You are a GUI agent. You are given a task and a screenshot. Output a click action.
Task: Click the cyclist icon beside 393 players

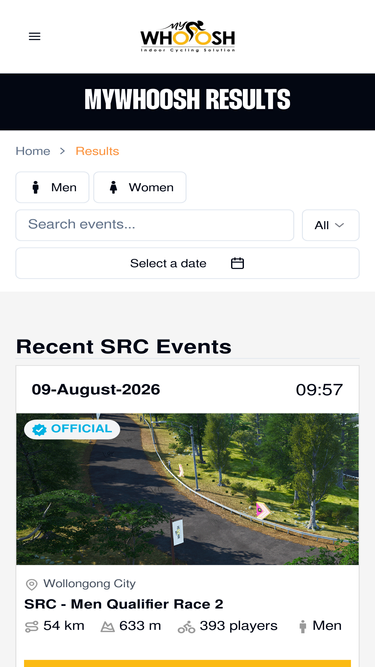coord(186,627)
